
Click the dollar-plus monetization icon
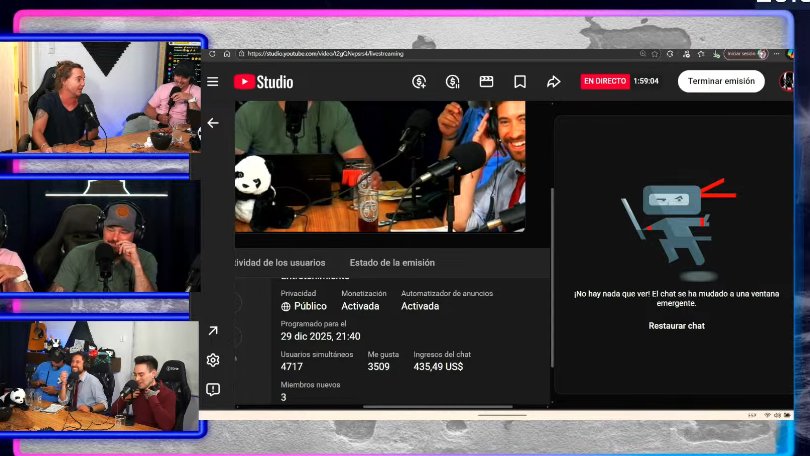(419, 82)
